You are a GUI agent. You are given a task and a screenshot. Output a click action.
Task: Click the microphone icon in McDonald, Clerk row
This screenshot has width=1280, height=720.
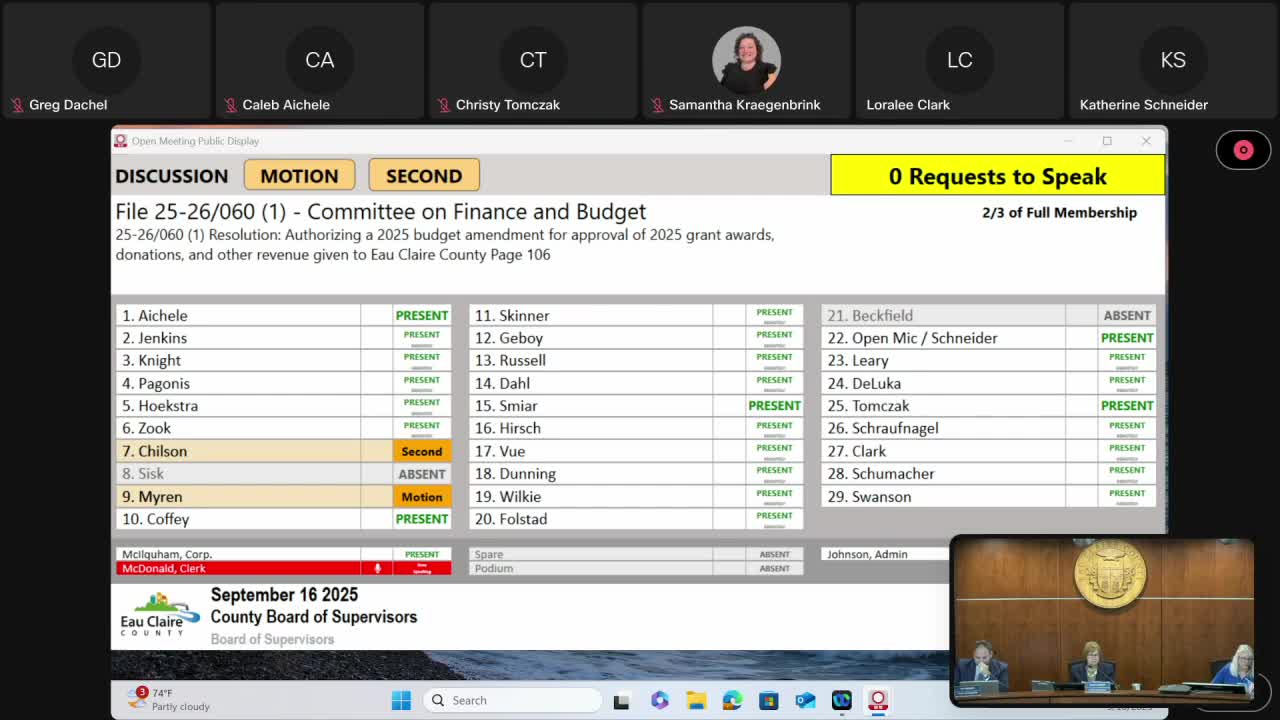(377, 568)
